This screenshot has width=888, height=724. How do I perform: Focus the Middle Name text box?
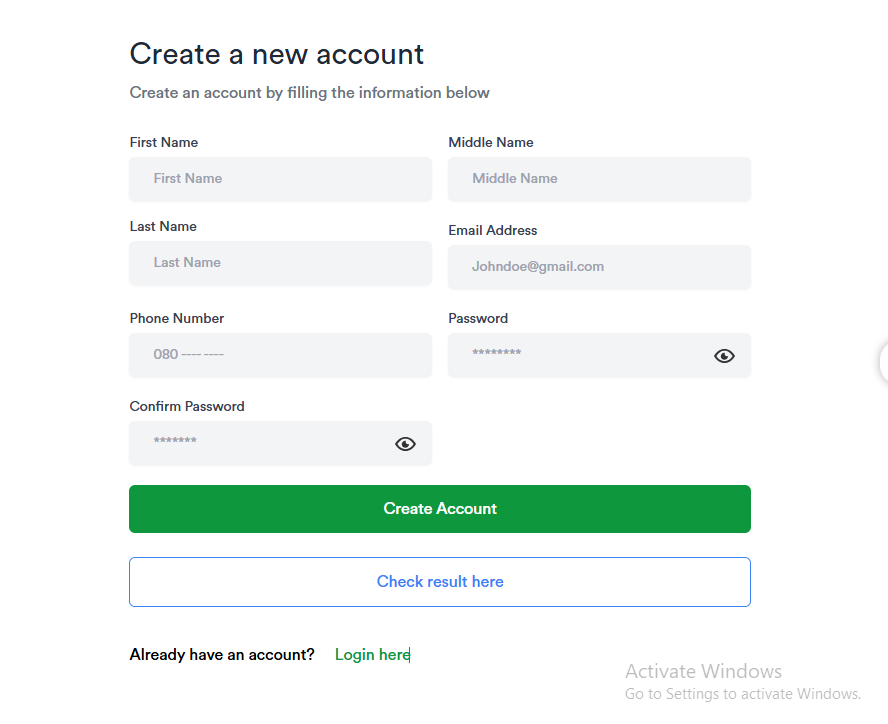click(599, 179)
